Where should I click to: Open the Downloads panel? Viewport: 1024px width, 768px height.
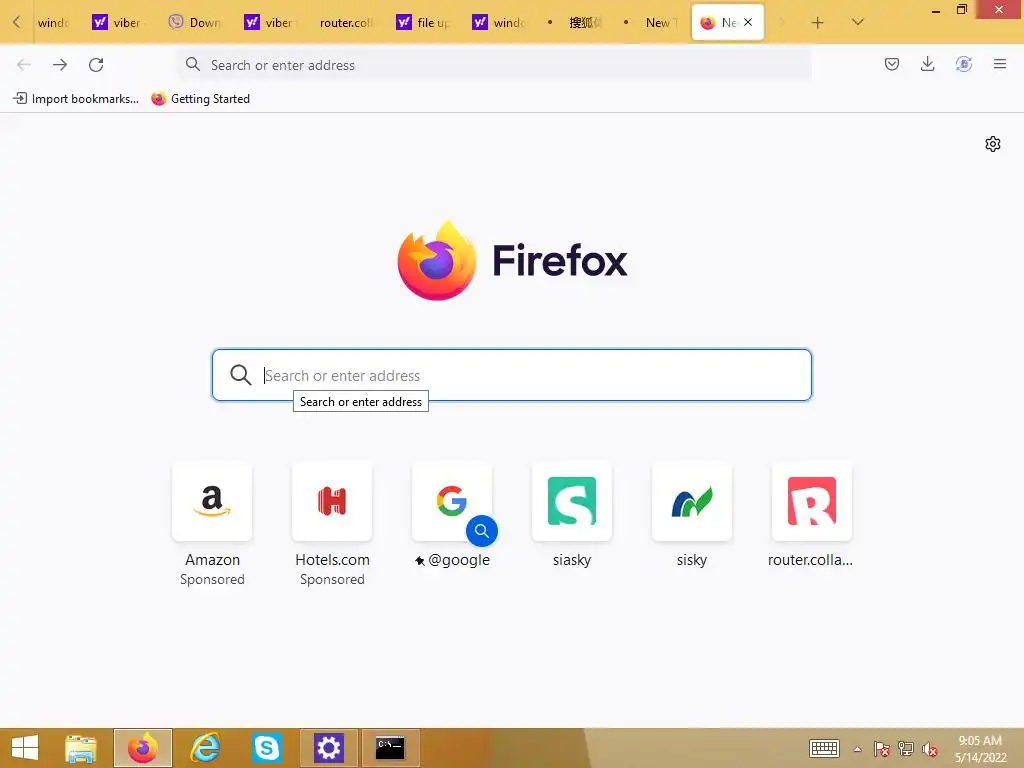click(927, 64)
